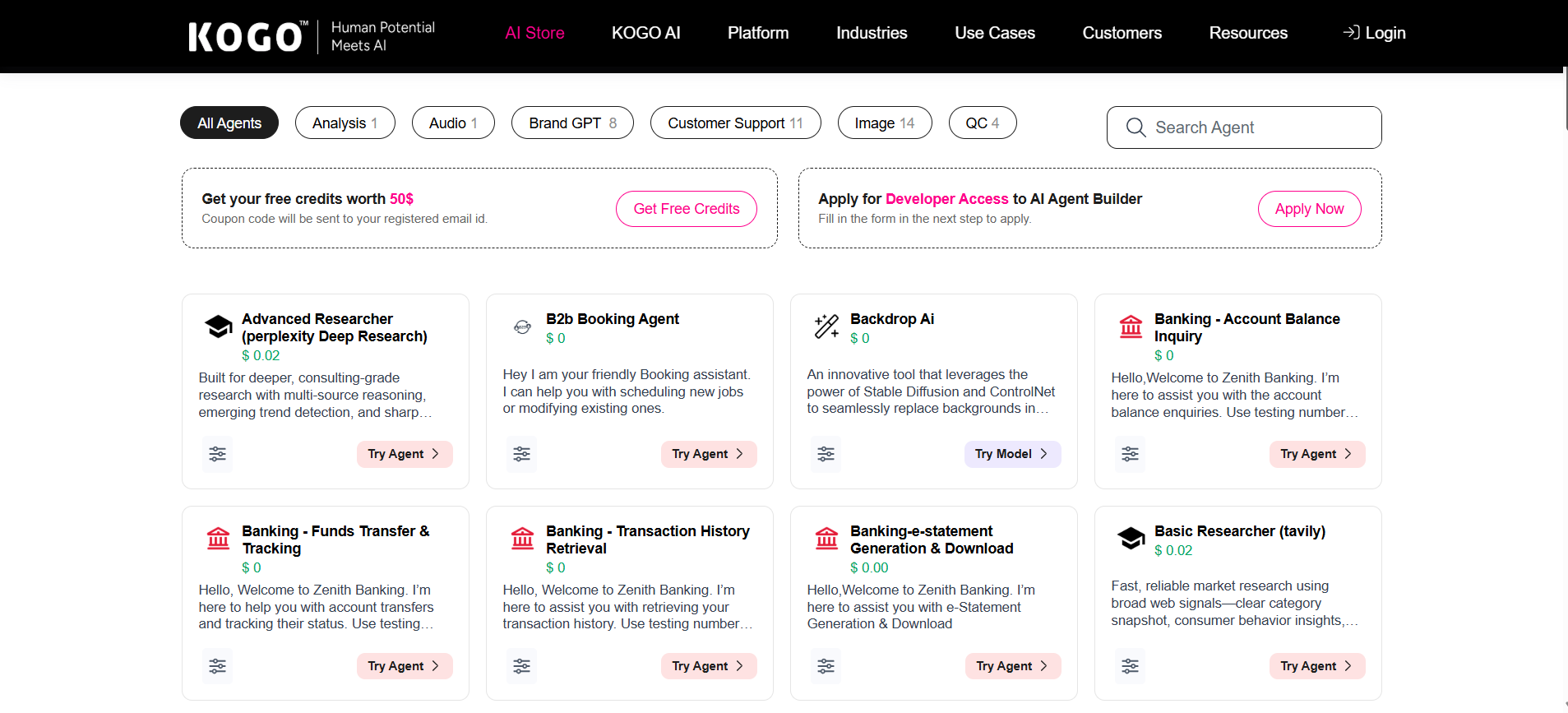The width and height of the screenshot is (1568, 713).
Task: Open the AI Store menu
Action: pos(534,33)
